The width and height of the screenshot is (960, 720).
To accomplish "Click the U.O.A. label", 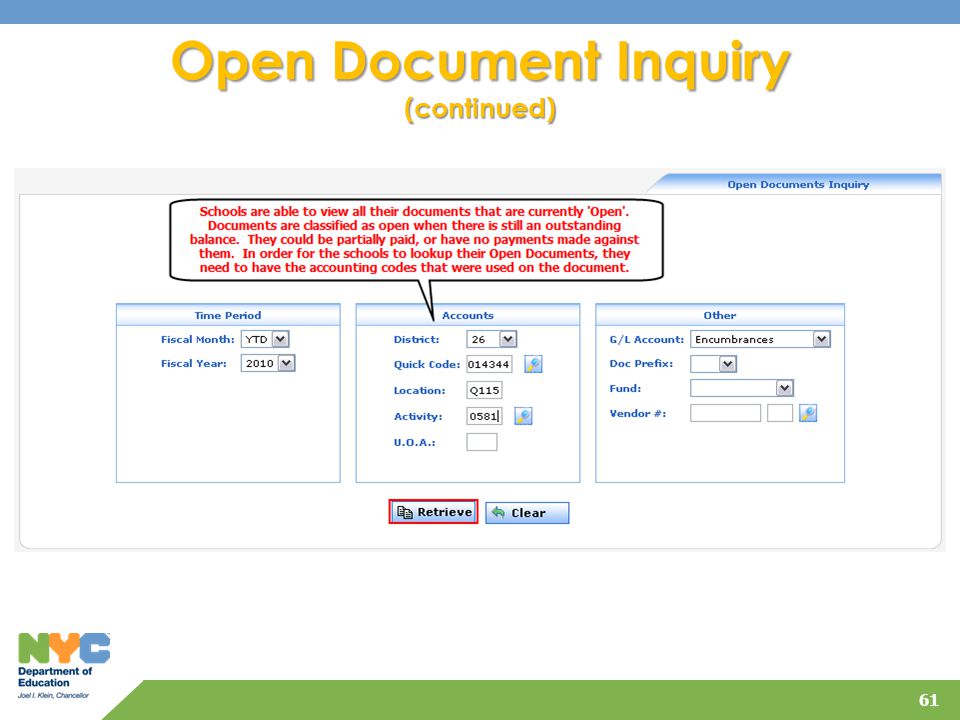I will [x=414, y=442].
